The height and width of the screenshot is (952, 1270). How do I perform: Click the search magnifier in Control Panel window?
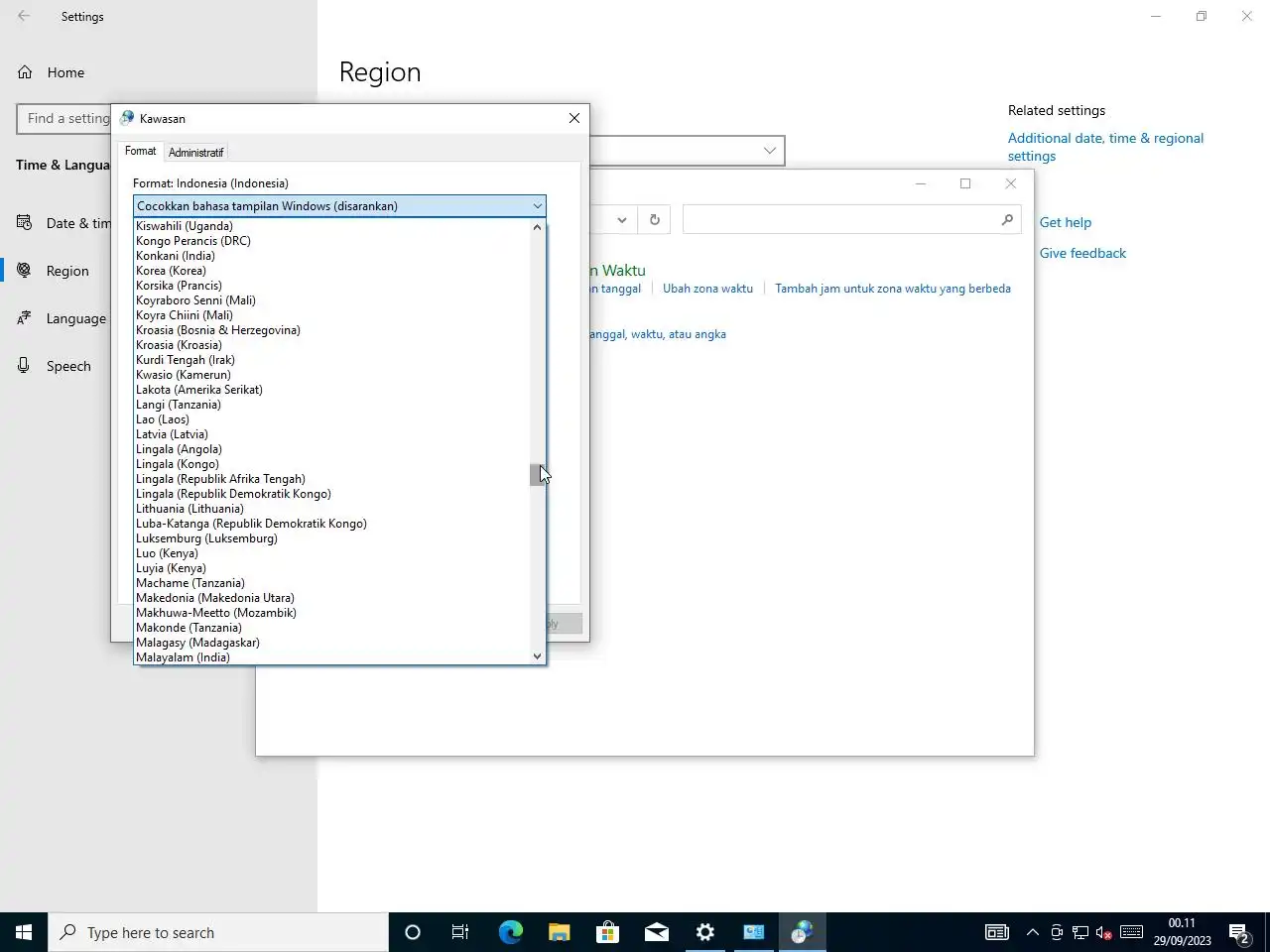coord(1007,219)
